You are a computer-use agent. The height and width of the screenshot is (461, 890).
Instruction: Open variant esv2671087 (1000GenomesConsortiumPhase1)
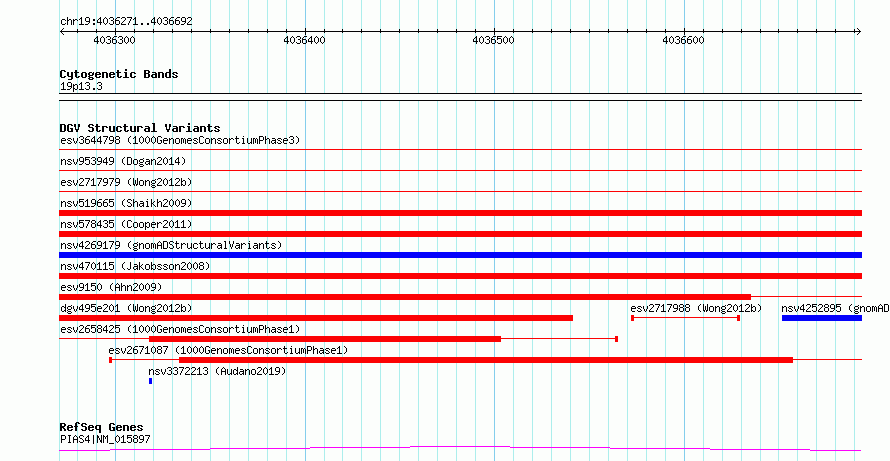point(228,350)
